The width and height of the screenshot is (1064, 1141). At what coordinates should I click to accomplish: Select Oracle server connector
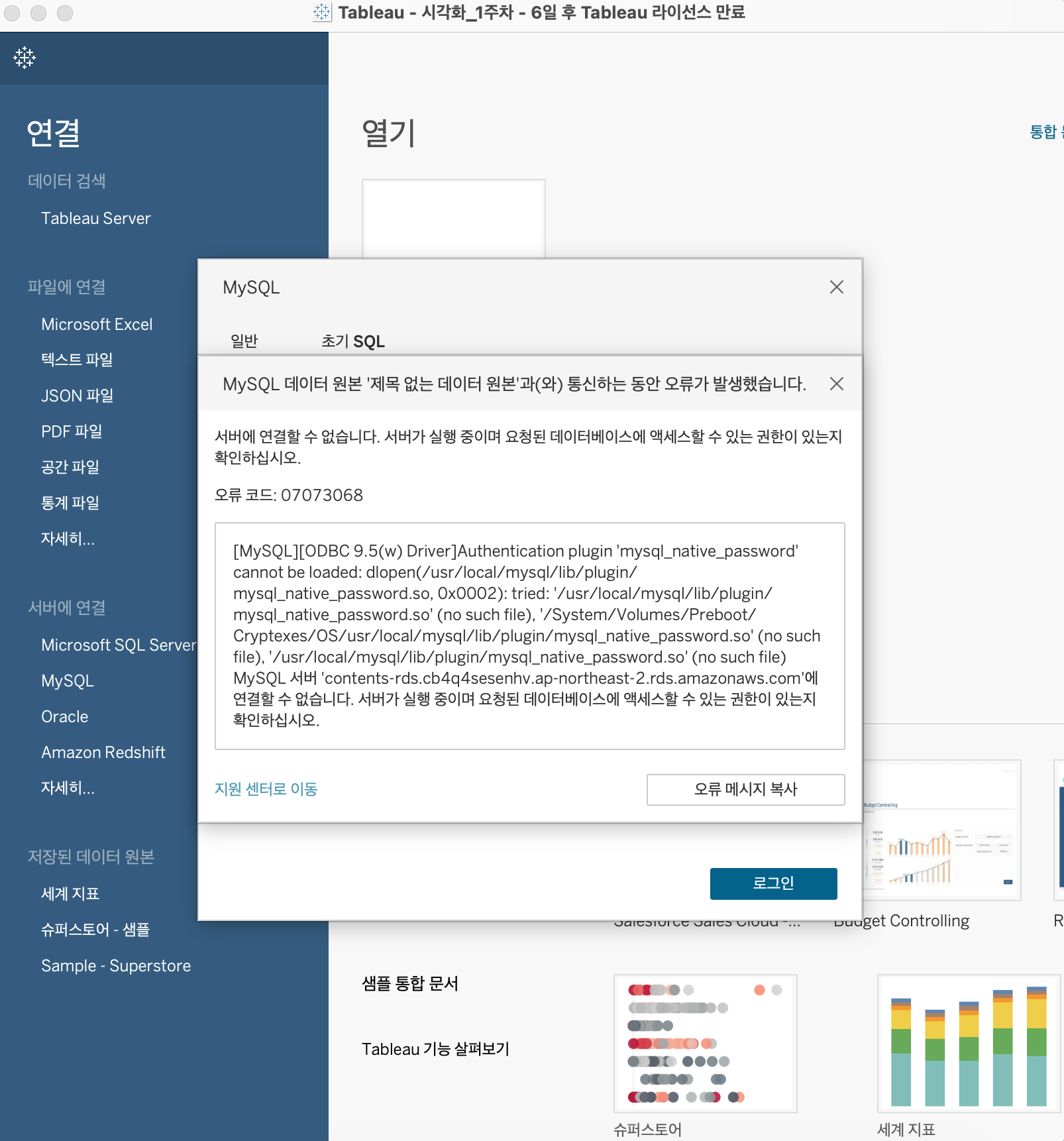(x=64, y=716)
